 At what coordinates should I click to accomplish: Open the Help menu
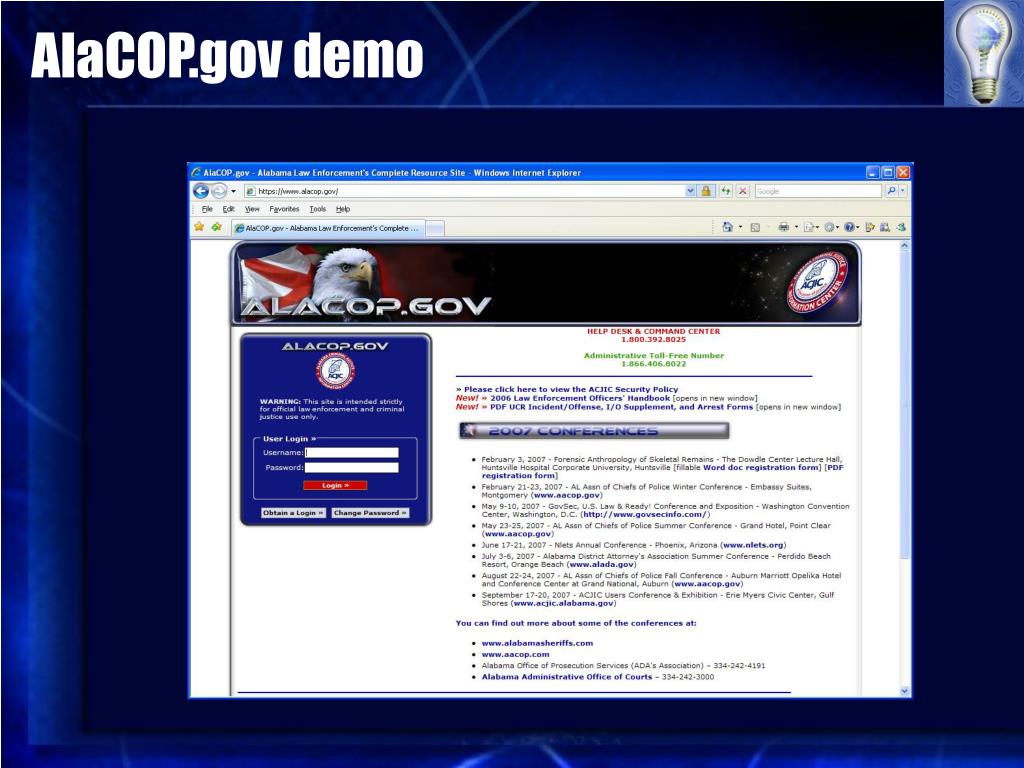tap(343, 209)
